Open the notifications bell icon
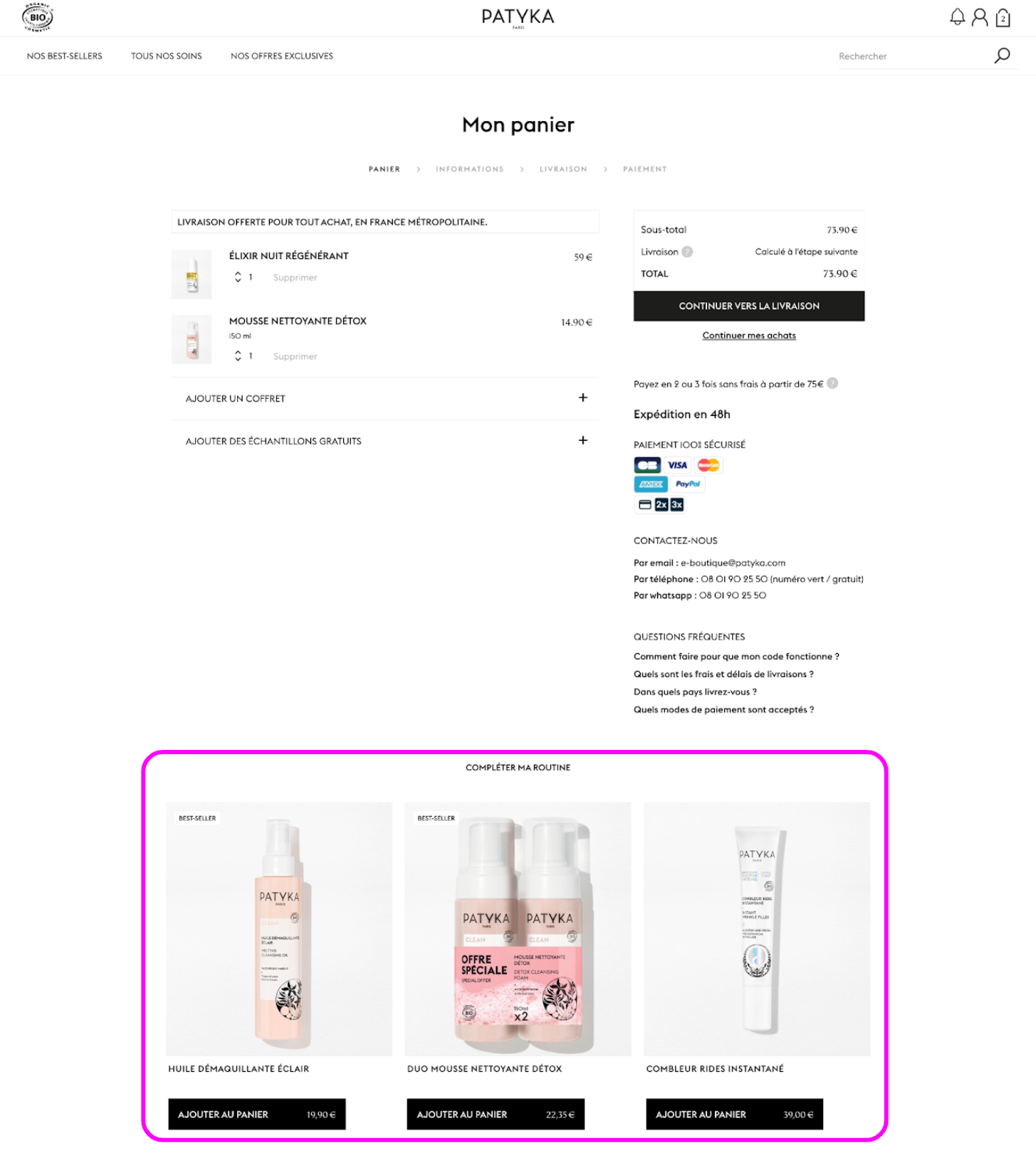This screenshot has width=1036, height=1153. (x=957, y=17)
